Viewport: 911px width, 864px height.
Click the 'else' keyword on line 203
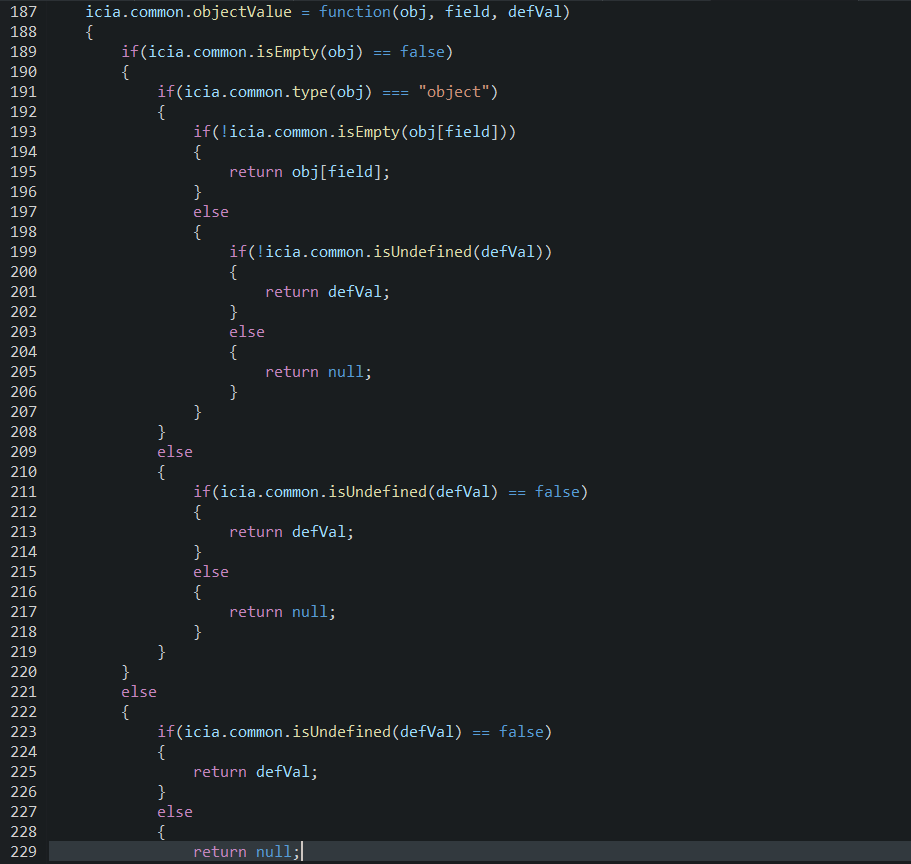(x=246, y=332)
